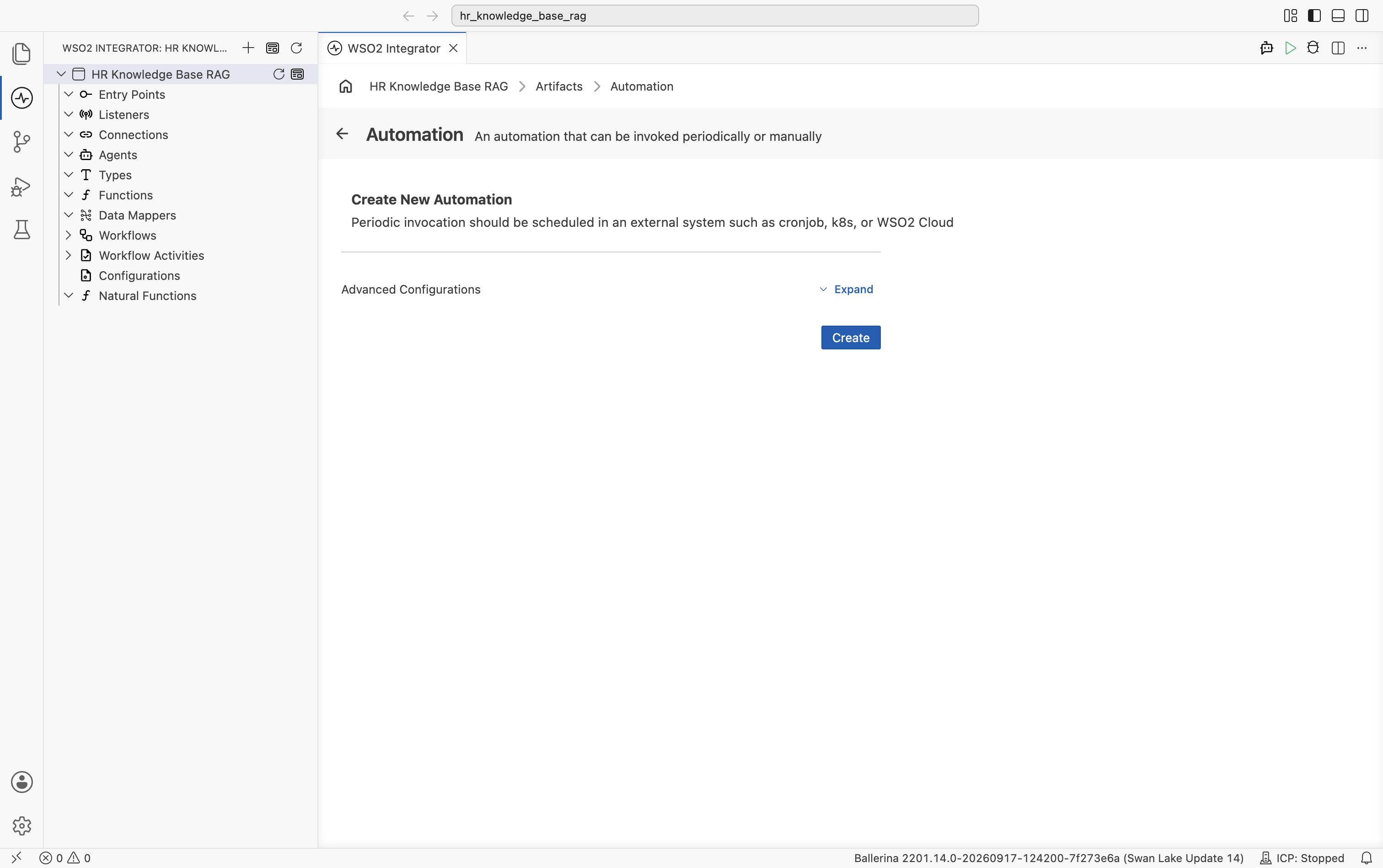1383x868 pixels.
Task: Click the ICP: Stopped status item
Action: (x=1302, y=857)
